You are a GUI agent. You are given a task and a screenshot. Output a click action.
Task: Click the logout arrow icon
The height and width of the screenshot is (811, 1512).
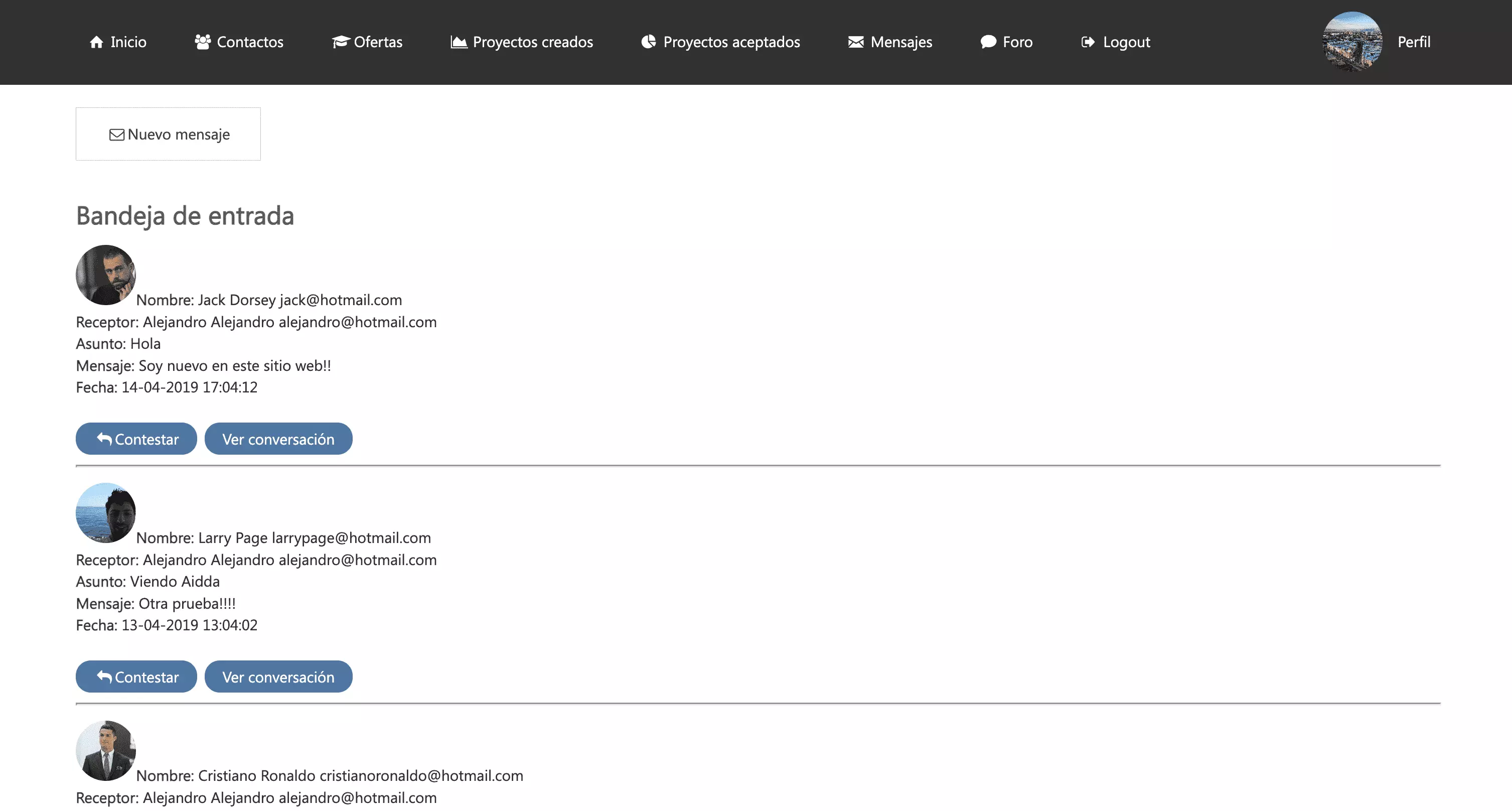[1088, 42]
